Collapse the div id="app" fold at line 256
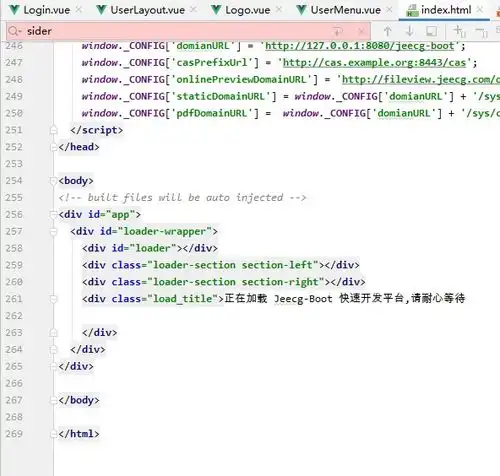Screen dimensions: 500x476 (53, 214)
